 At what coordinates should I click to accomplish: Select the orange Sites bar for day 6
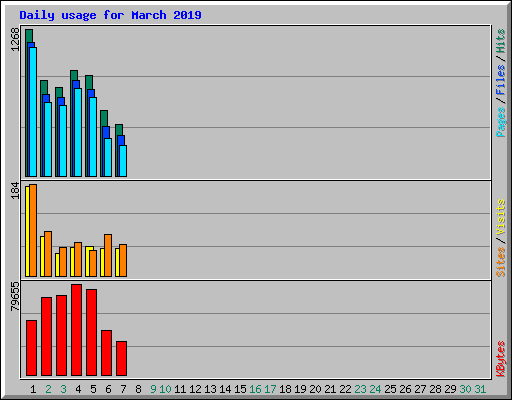108,255
